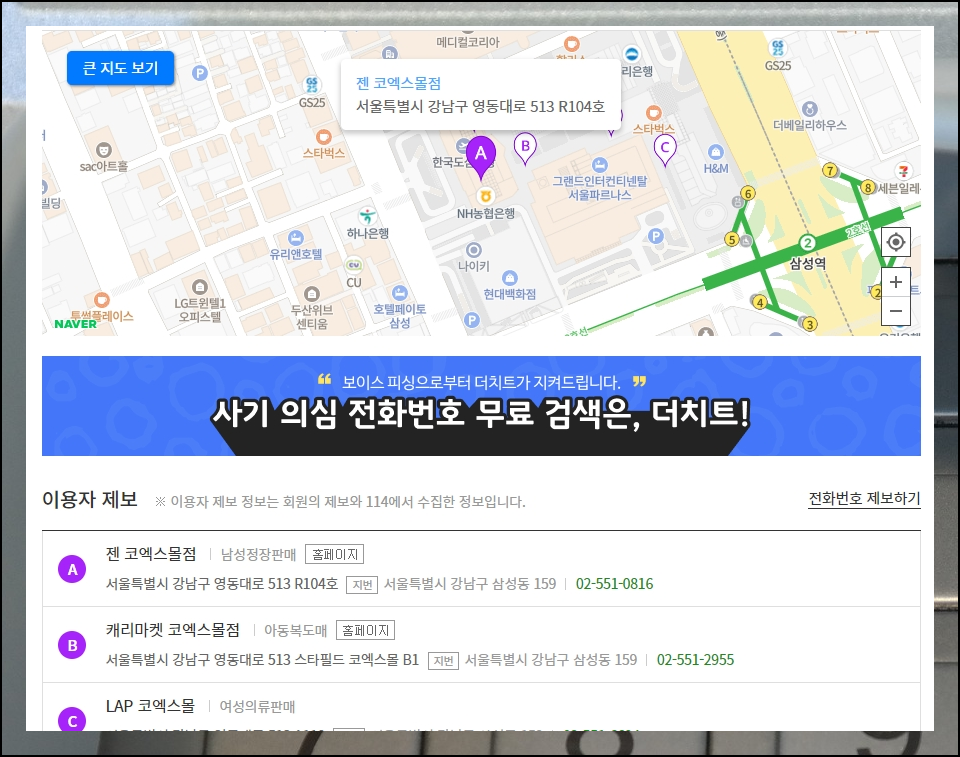Click subway exit 7 marker
The height and width of the screenshot is (757, 960).
pos(830,170)
